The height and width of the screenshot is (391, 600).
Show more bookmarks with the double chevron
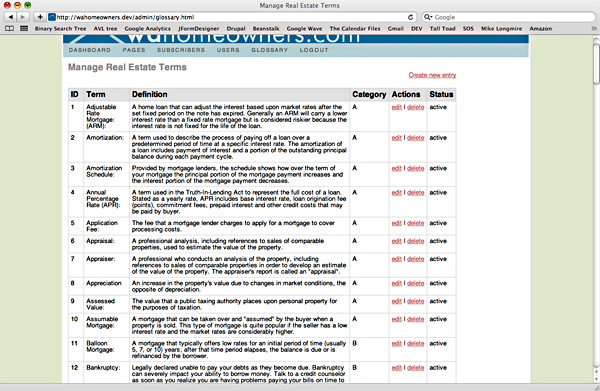pyautogui.click(x=593, y=28)
